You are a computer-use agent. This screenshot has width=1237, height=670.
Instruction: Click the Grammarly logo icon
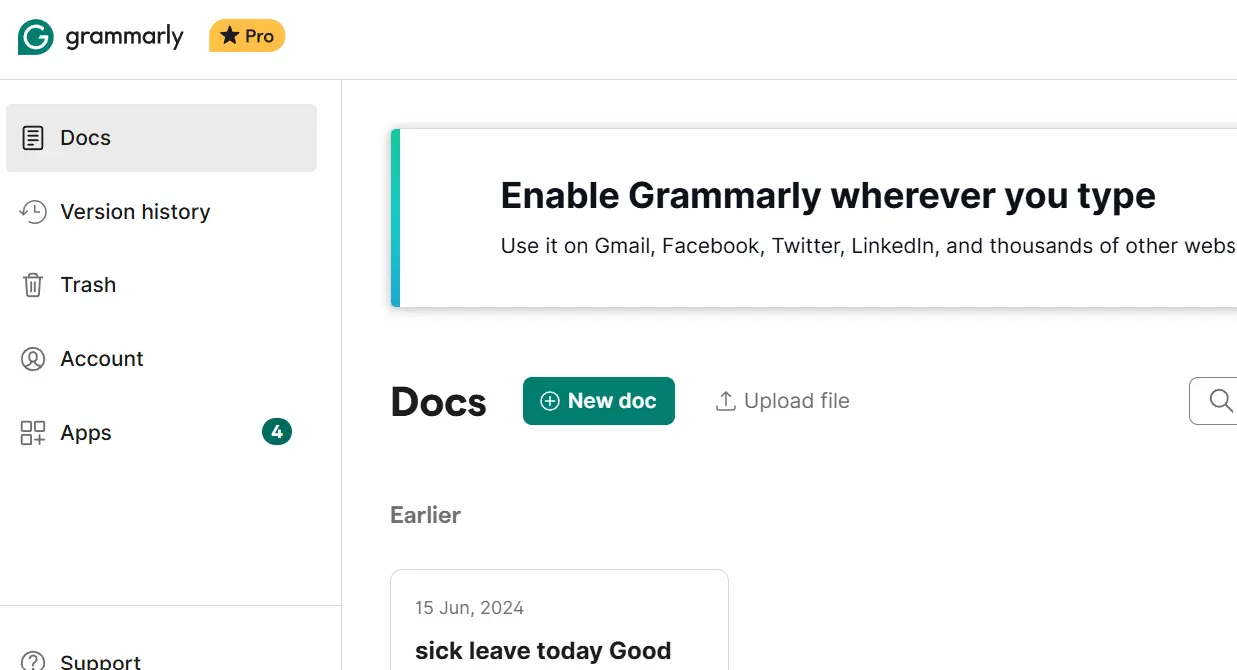point(36,37)
